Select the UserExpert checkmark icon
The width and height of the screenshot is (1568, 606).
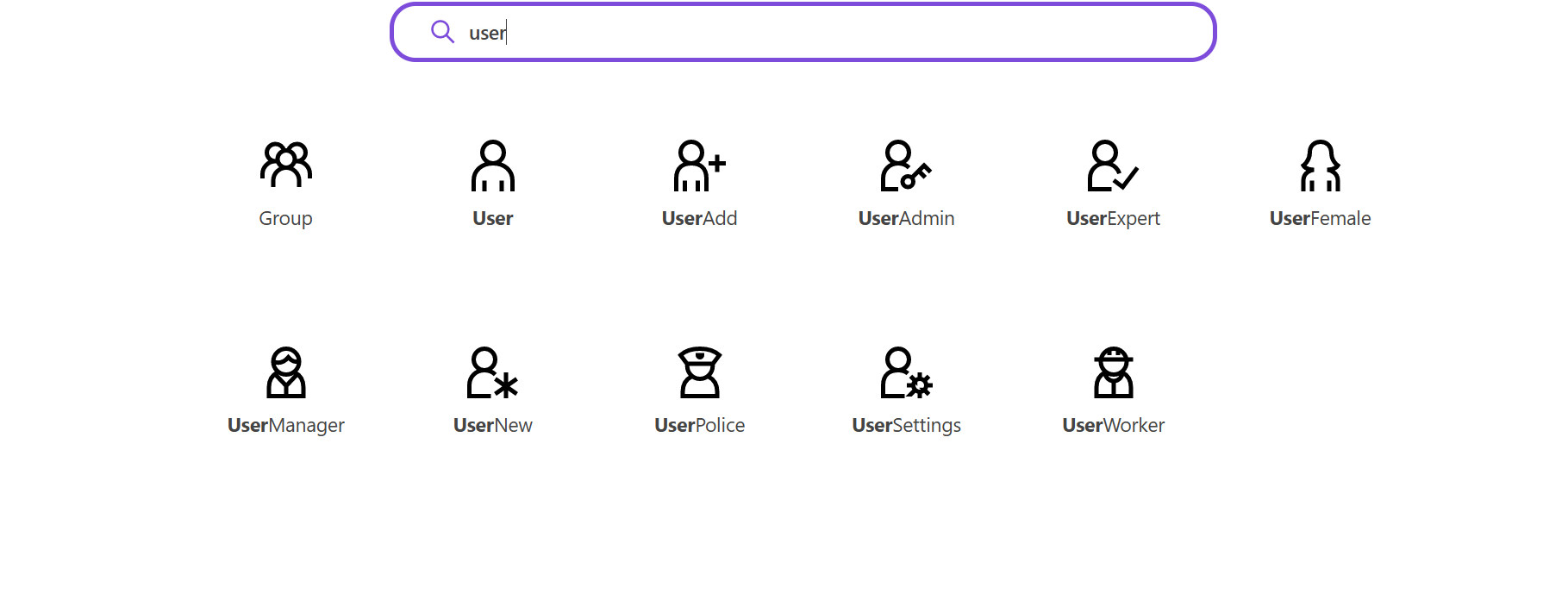point(1113,165)
